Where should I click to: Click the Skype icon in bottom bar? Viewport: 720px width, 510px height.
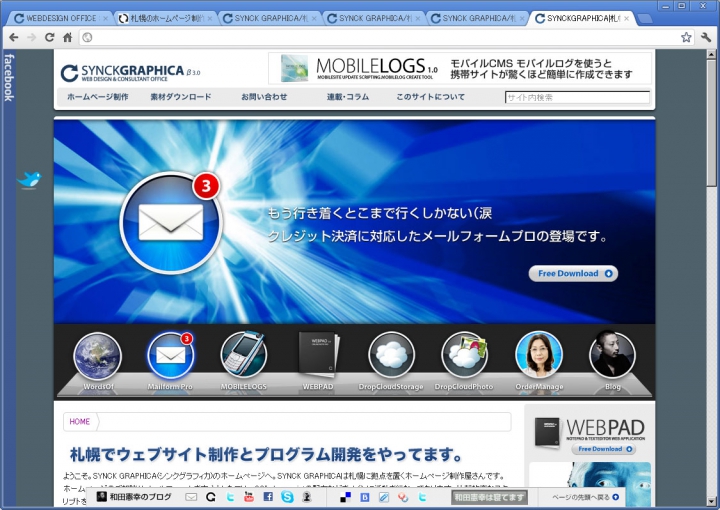(287, 497)
